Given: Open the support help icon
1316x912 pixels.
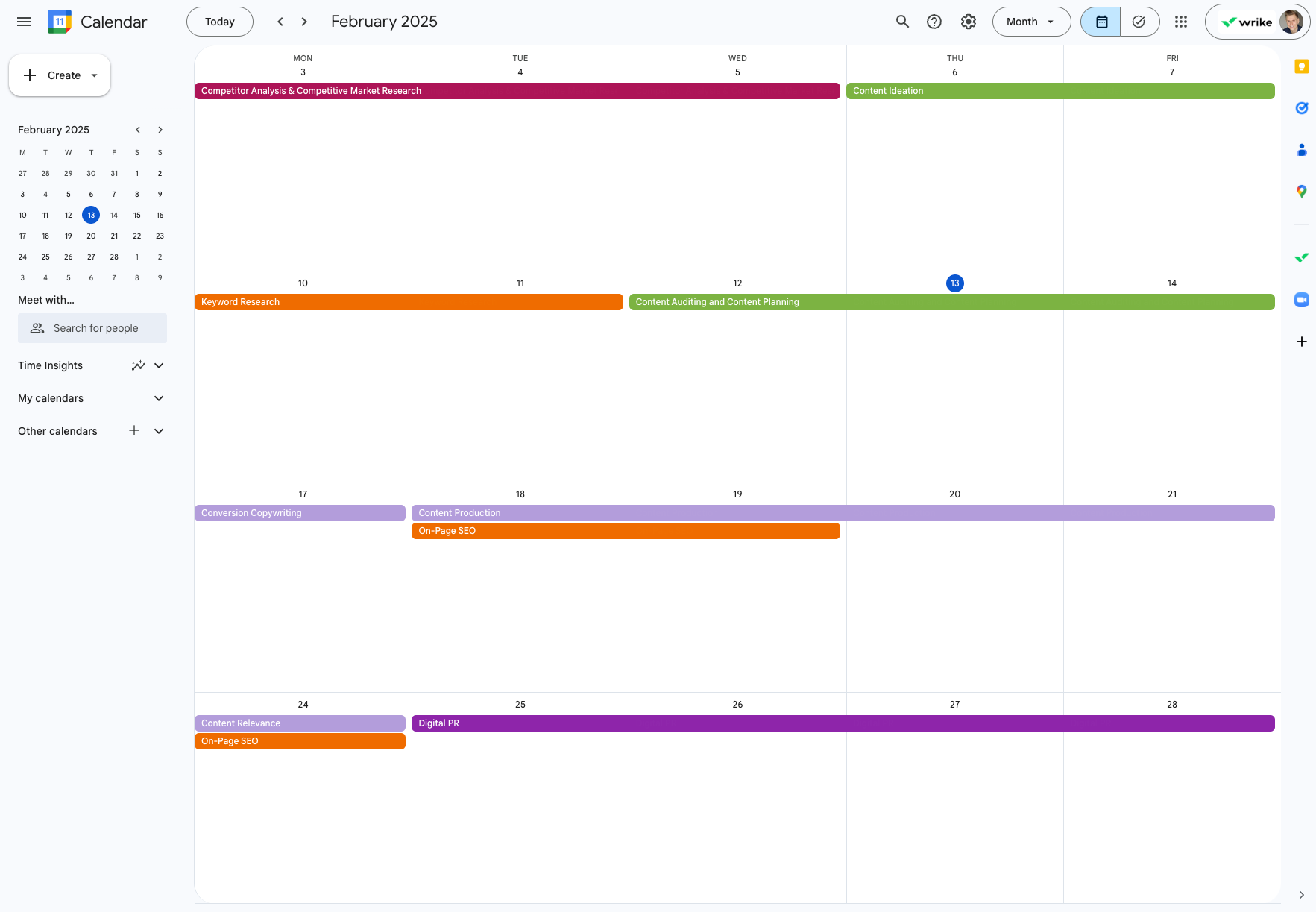Looking at the screenshot, I should (934, 22).
